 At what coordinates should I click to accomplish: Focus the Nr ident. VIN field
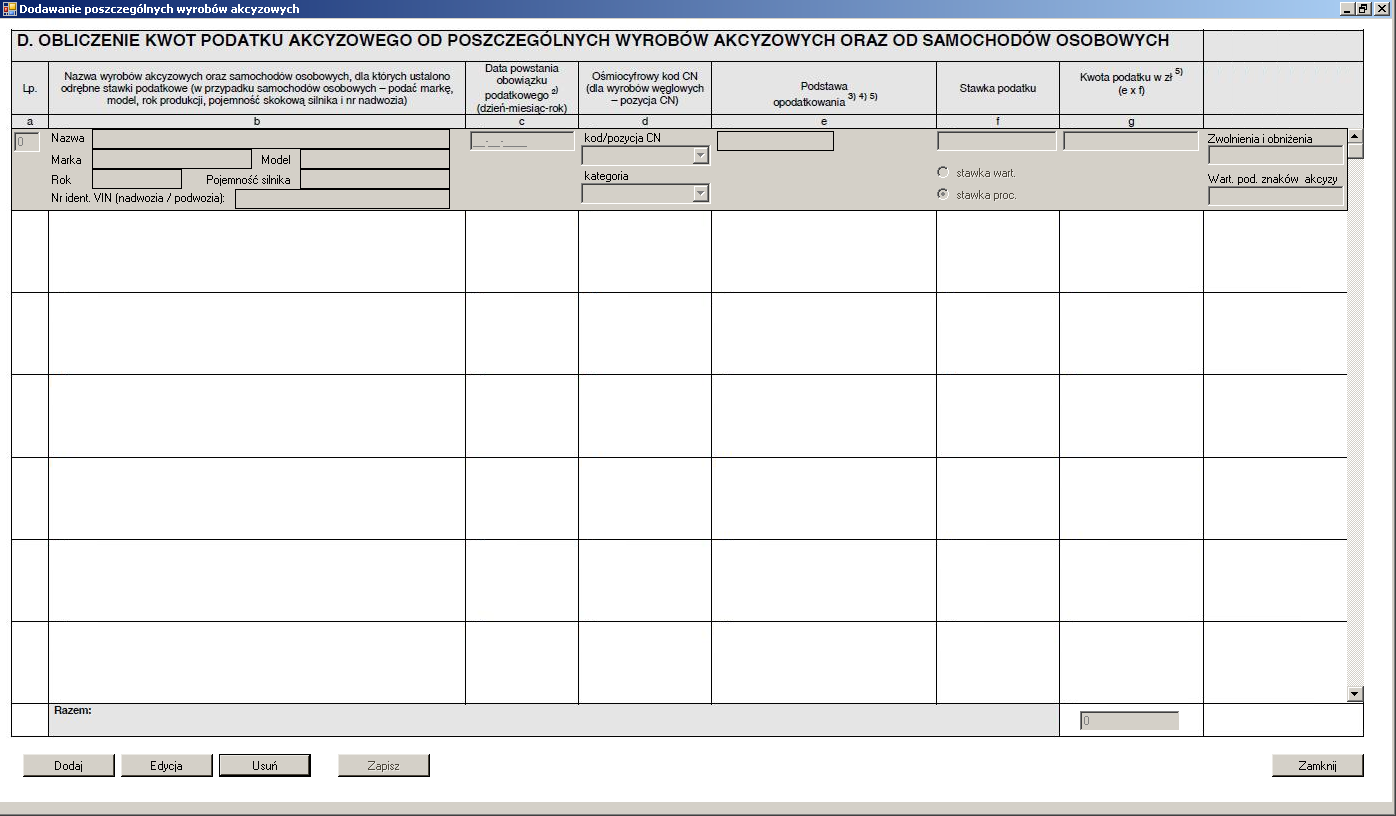pos(342,199)
